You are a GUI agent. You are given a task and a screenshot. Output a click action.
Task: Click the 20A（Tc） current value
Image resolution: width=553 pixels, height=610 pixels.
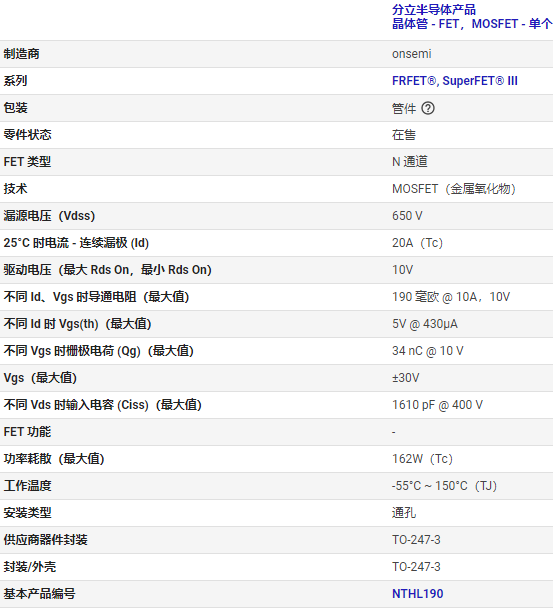[418, 243]
